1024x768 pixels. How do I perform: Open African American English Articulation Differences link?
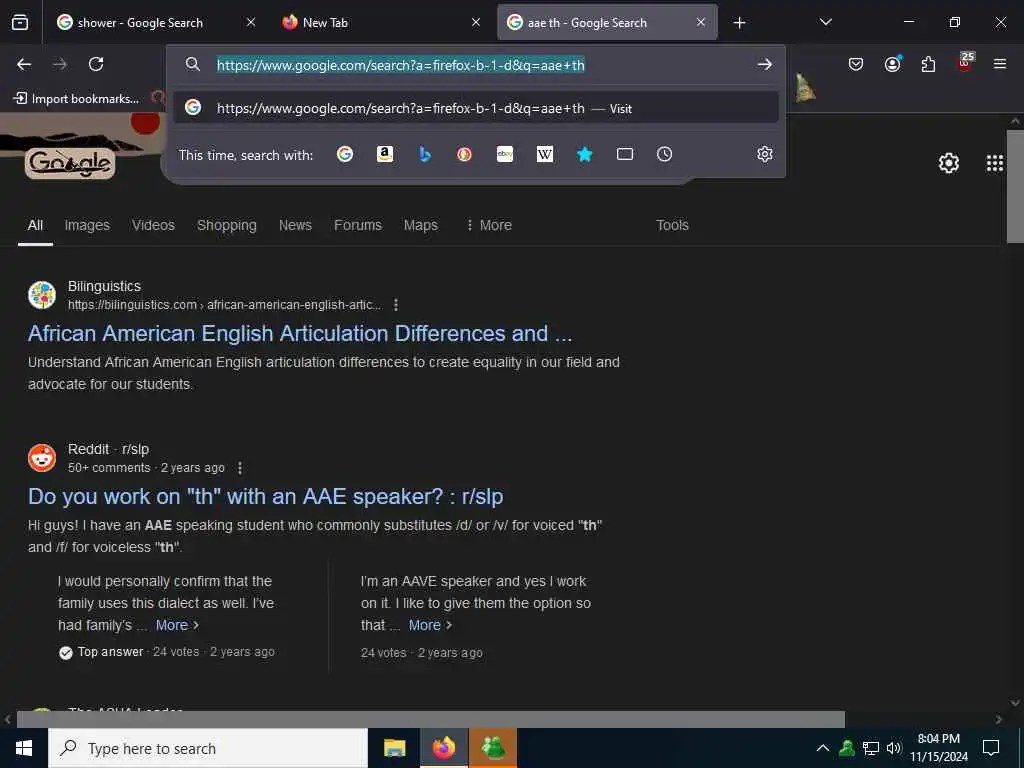pyautogui.click(x=300, y=334)
